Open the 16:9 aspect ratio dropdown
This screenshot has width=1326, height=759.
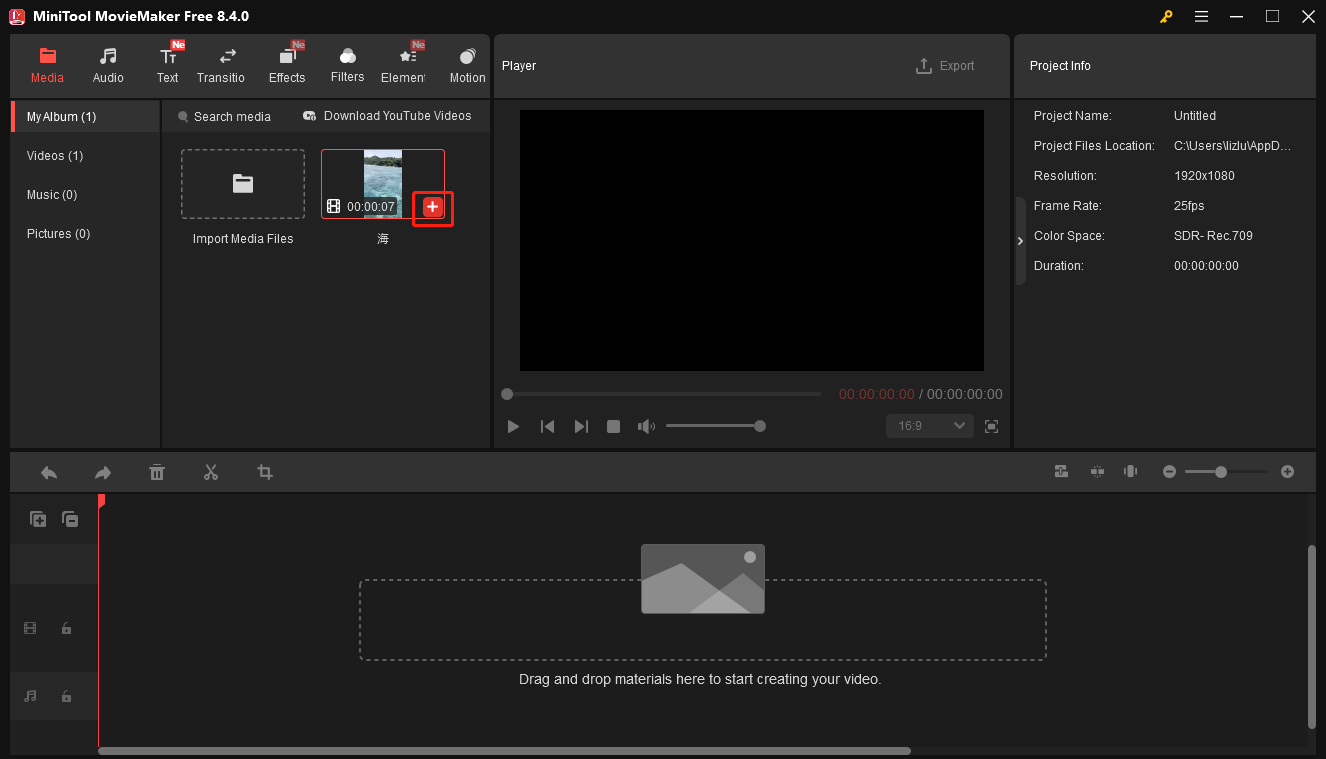929,425
